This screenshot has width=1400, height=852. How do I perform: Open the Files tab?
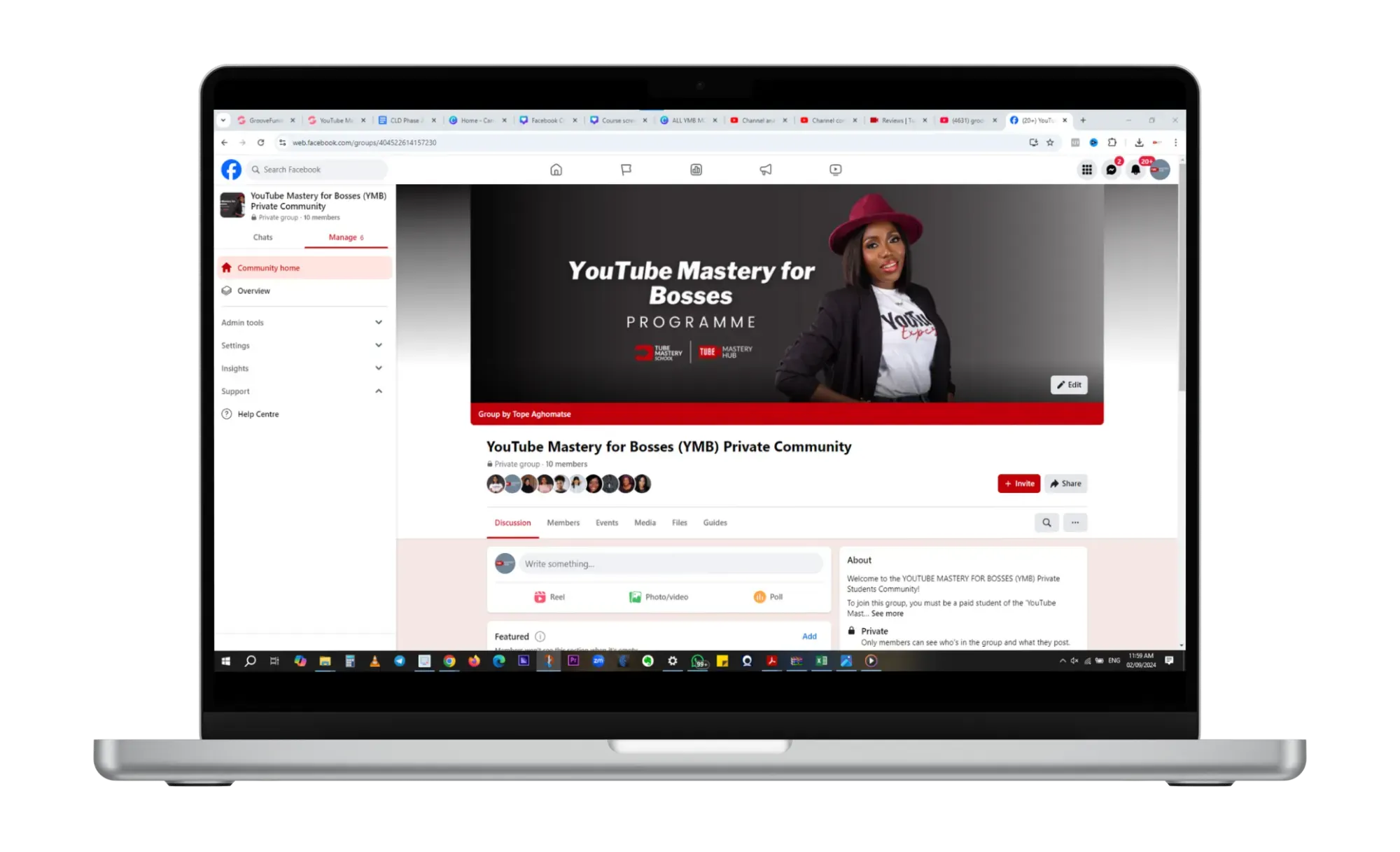(679, 523)
